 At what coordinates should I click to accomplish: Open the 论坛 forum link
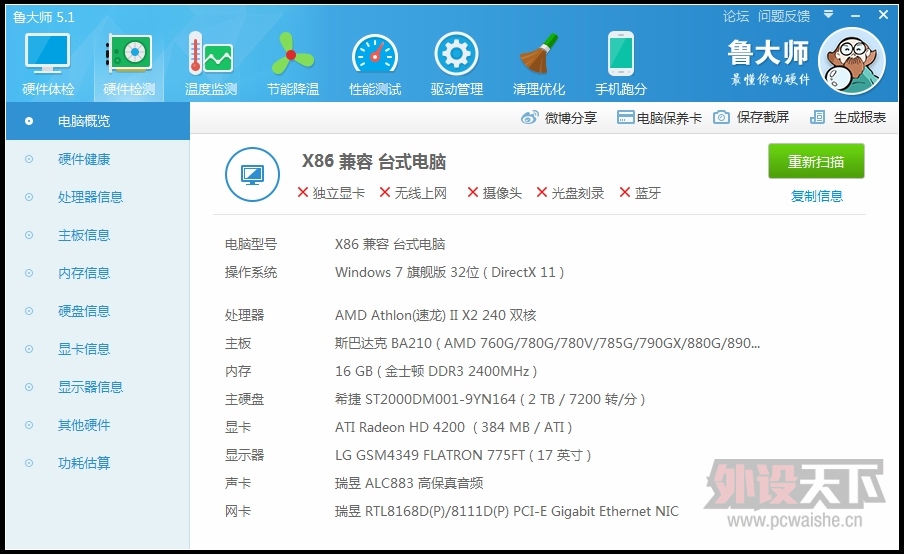click(736, 16)
